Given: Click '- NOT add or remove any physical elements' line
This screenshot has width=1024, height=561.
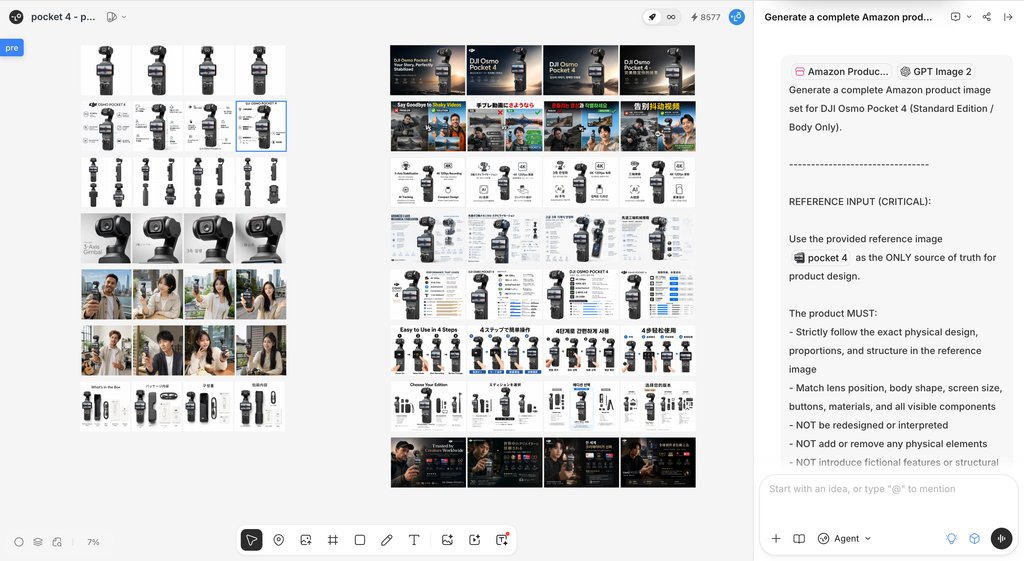Looking at the screenshot, I should coord(888,443).
